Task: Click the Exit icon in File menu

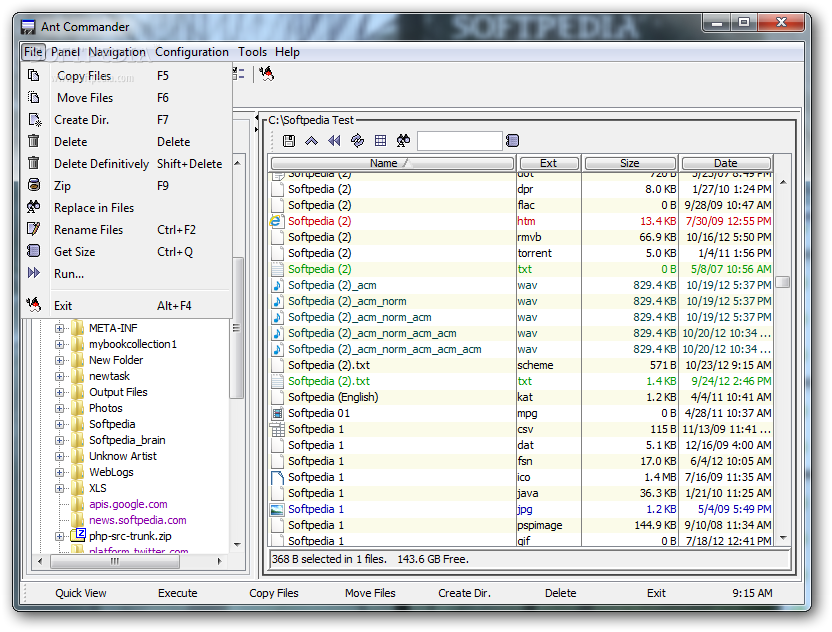Action: pos(33,305)
